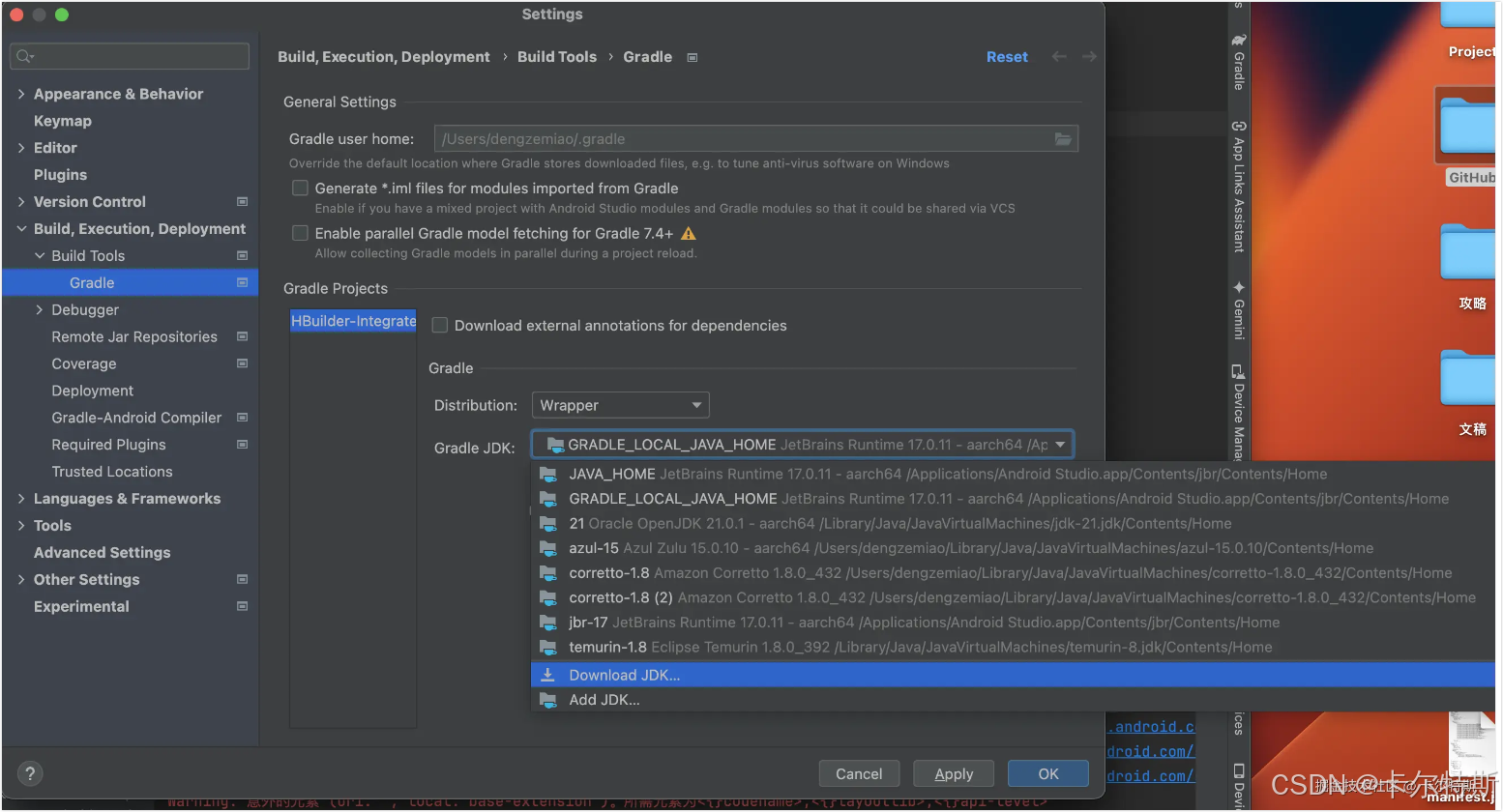Open the 文稿 folder on the desktop

[1469, 392]
